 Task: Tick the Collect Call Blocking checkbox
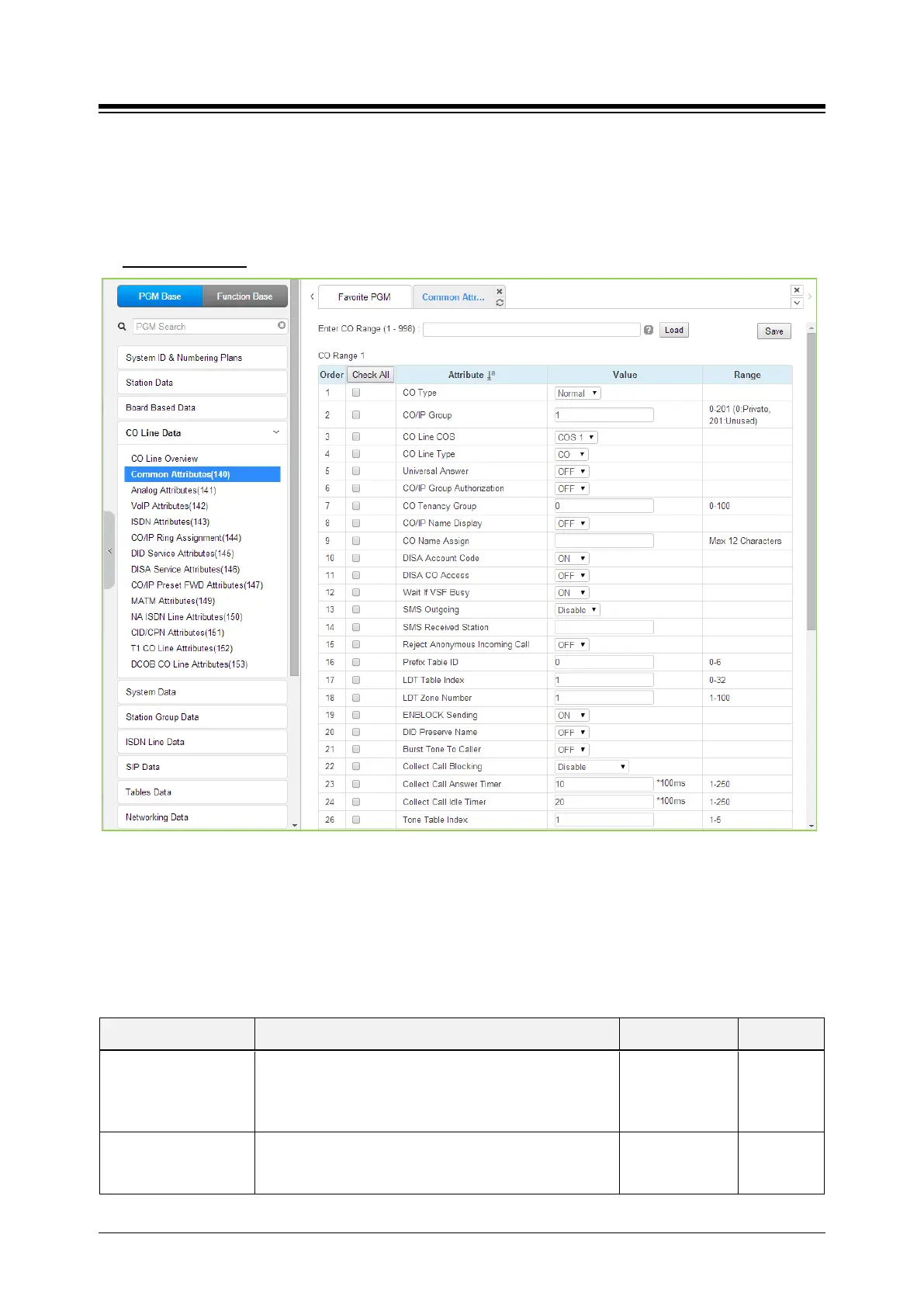pyautogui.click(x=356, y=767)
